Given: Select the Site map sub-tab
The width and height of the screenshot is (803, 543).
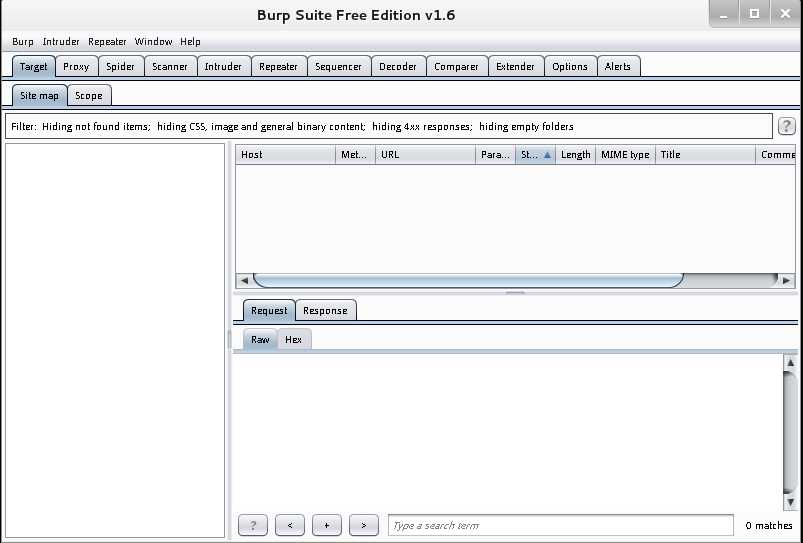Looking at the screenshot, I should 39,96.
